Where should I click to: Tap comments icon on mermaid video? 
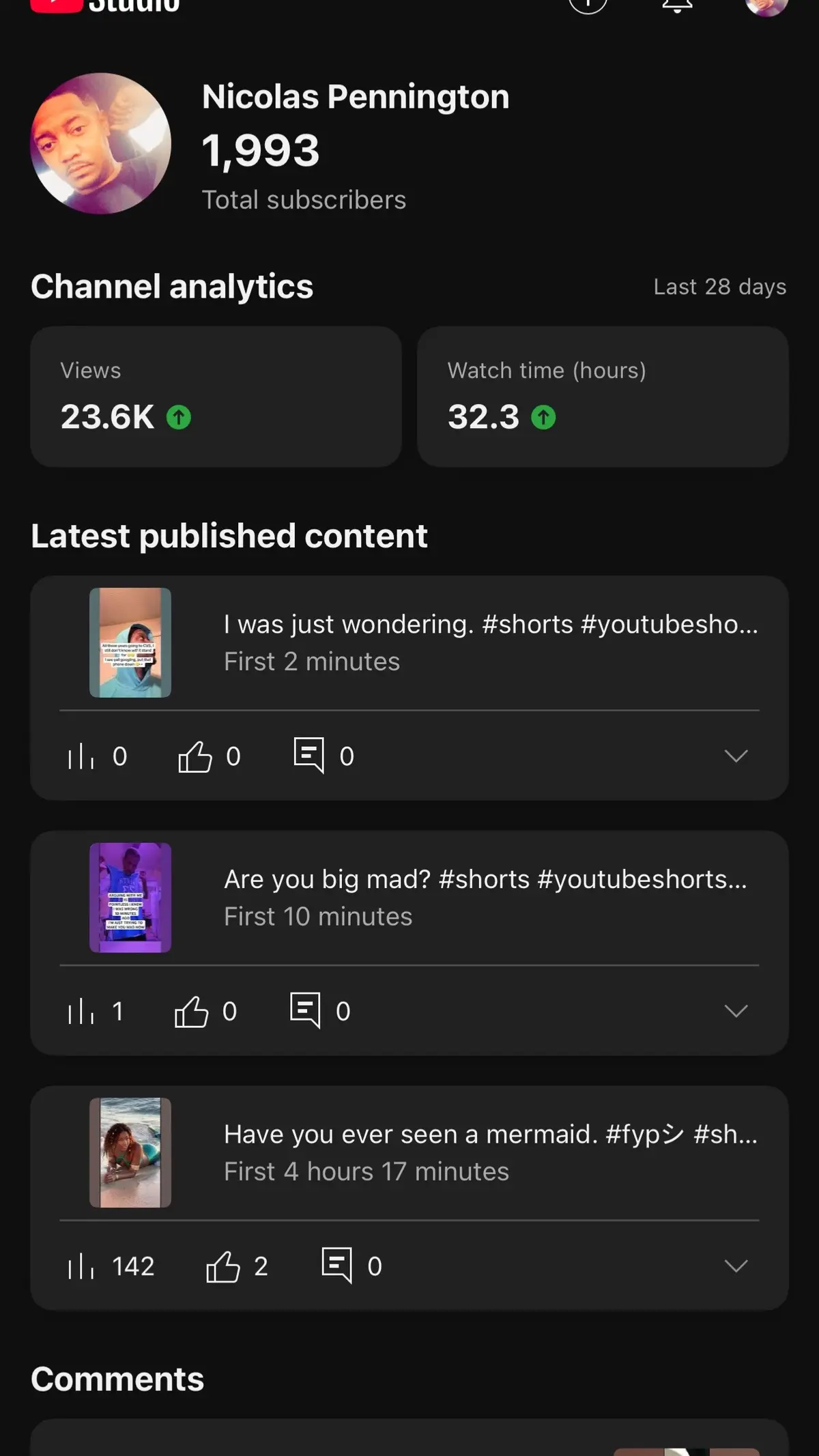pos(337,1265)
